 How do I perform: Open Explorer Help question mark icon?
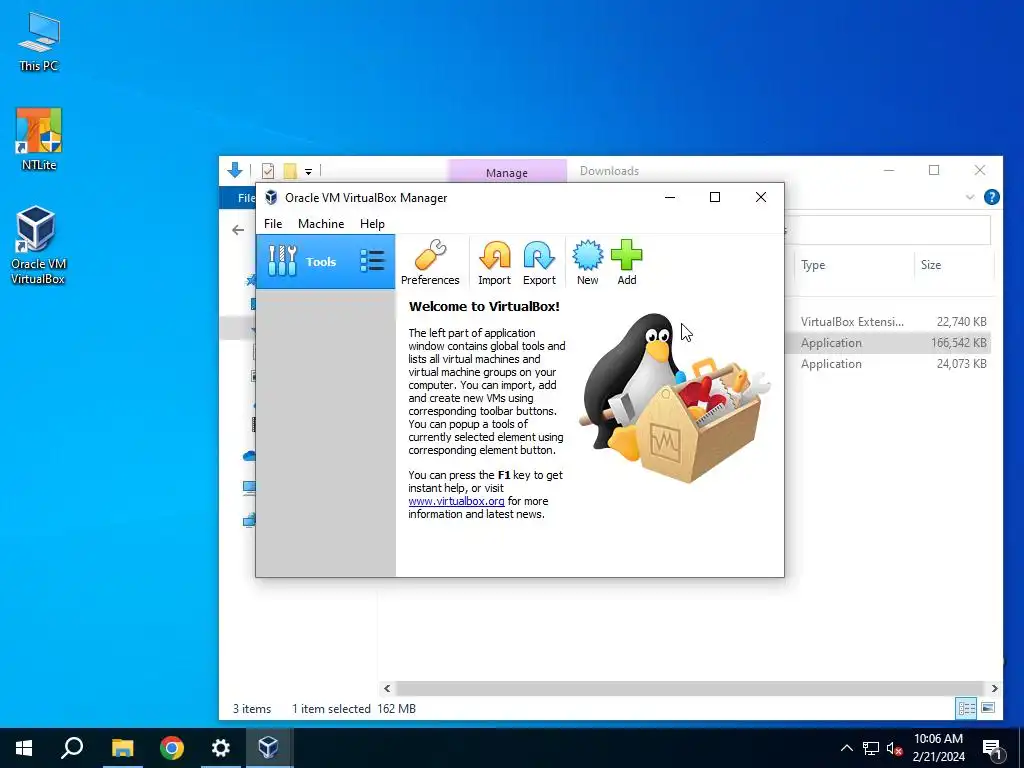point(991,197)
